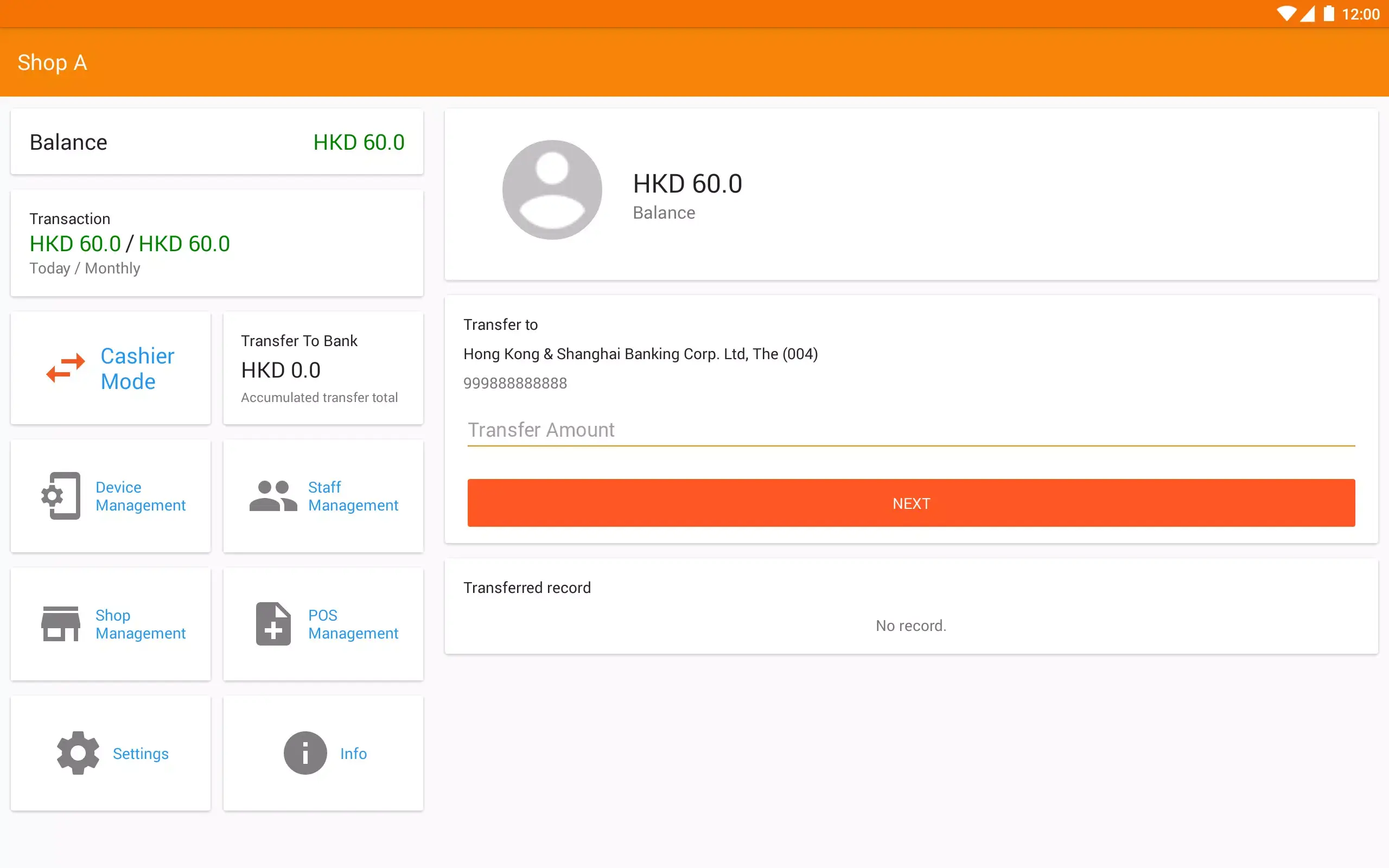Click the Wi-Fi status icon
1389x868 pixels.
coord(1287,13)
